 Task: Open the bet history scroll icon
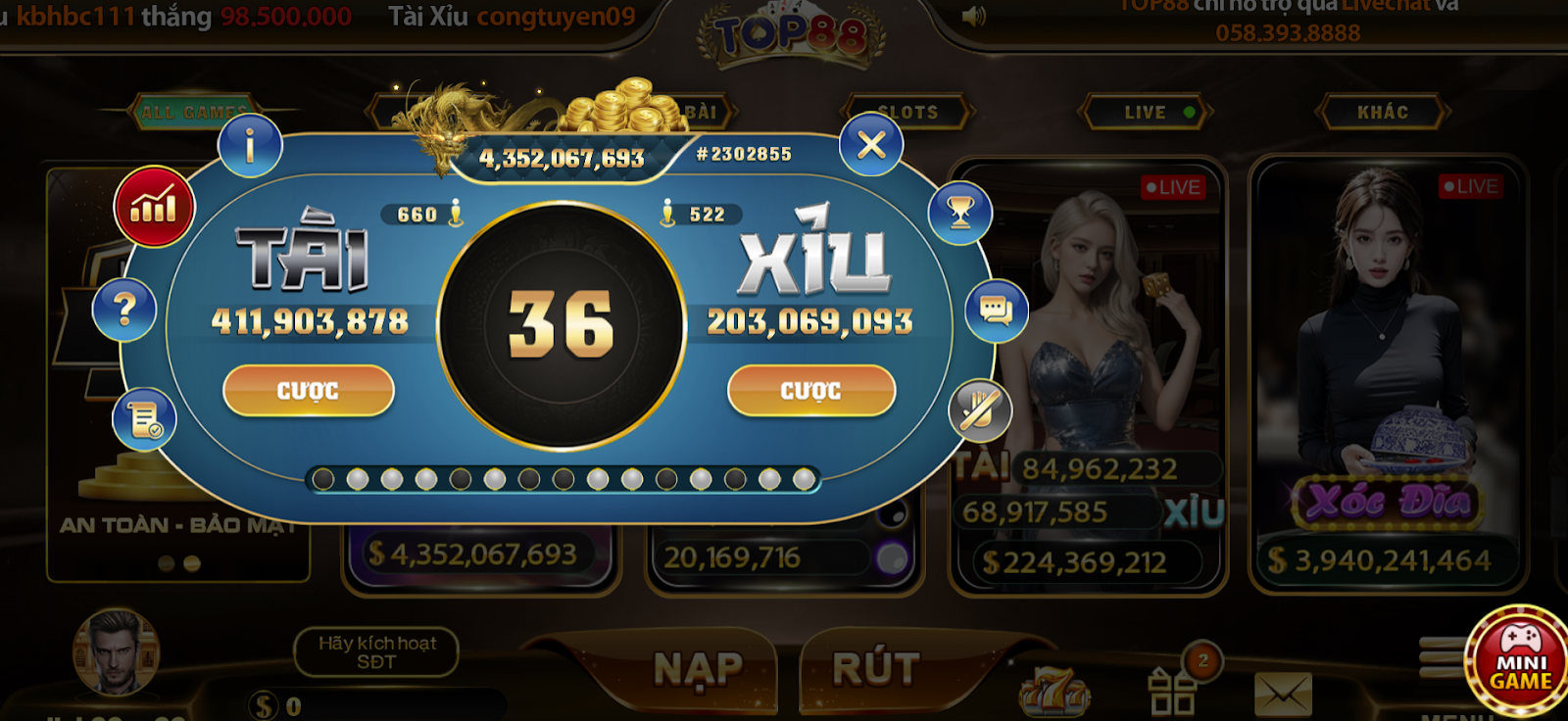pyautogui.click(x=145, y=419)
